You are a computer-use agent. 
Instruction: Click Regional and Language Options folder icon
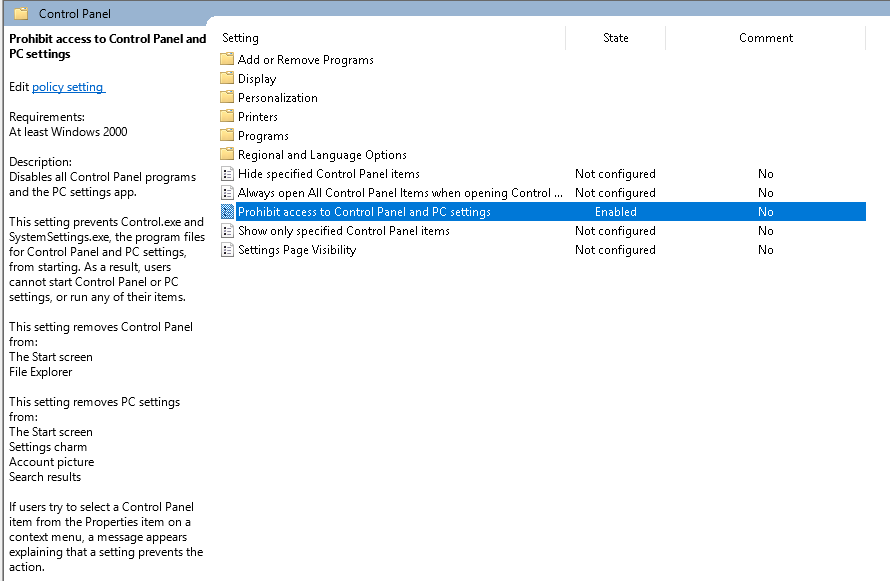pyautogui.click(x=227, y=155)
